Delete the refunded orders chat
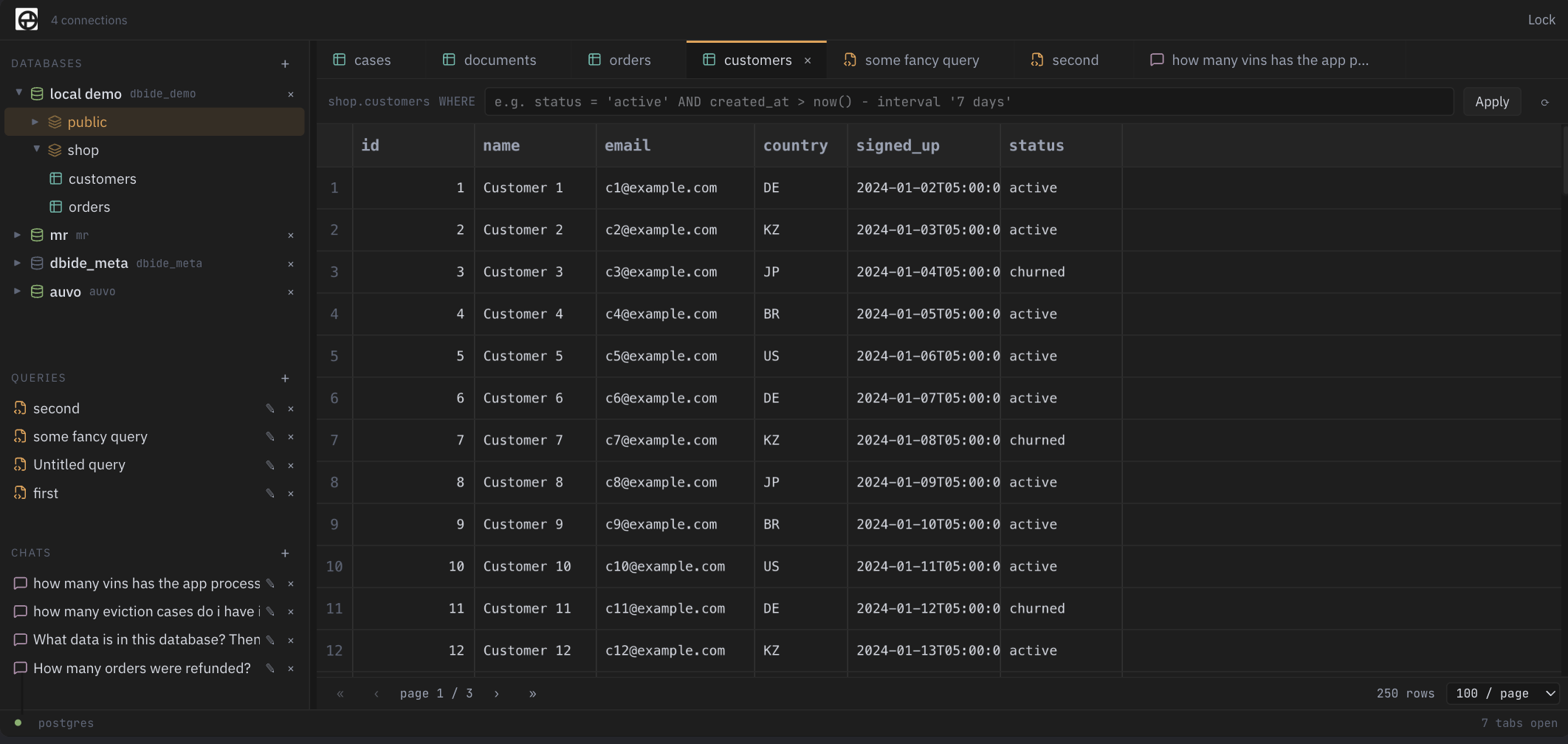 coord(291,669)
